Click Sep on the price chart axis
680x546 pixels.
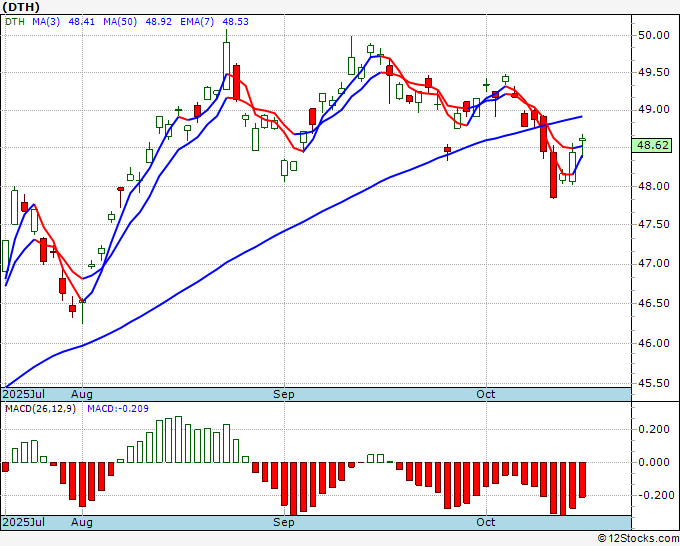tap(284, 394)
